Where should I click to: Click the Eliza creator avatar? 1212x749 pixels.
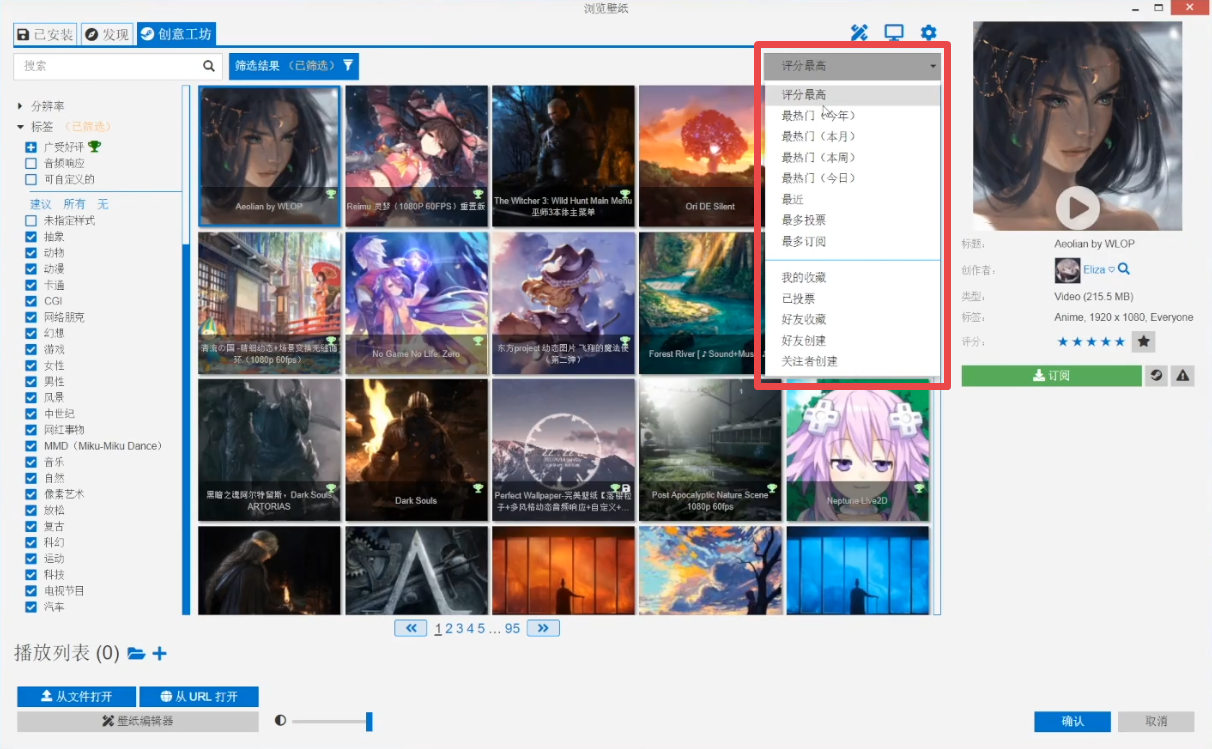tap(1067, 270)
